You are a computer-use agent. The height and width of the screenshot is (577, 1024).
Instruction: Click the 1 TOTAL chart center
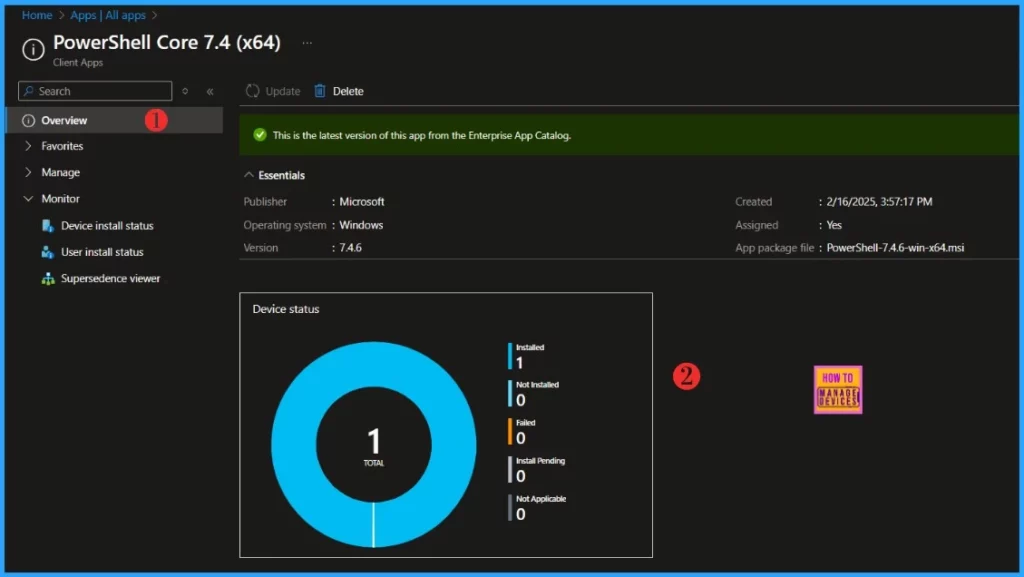tap(374, 447)
